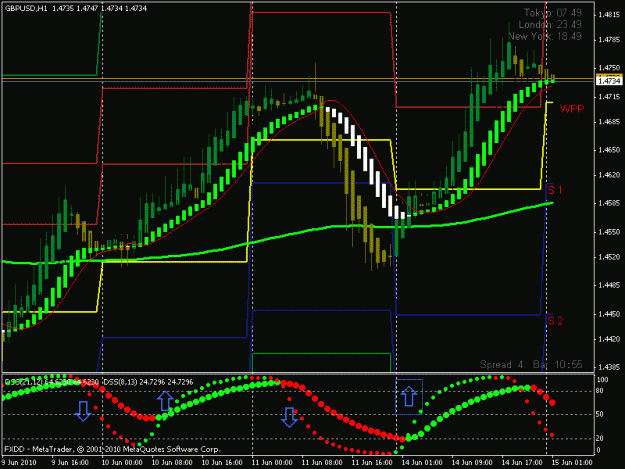Image resolution: width=625 pixels, height=469 pixels.
Task: Click the 9 Jun 2010 date label
Action: [19, 463]
